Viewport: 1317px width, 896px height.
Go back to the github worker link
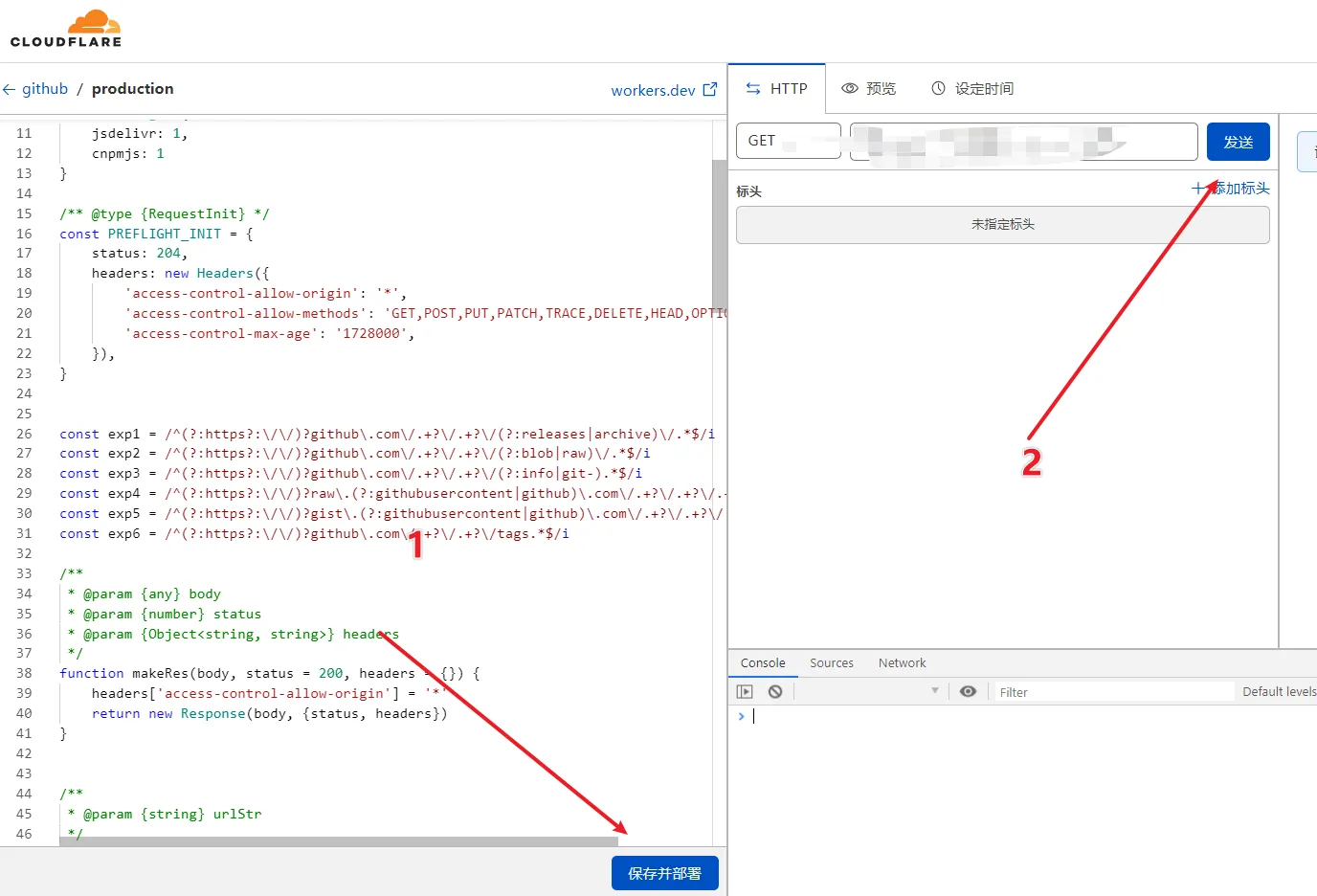click(x=45, y=89)
